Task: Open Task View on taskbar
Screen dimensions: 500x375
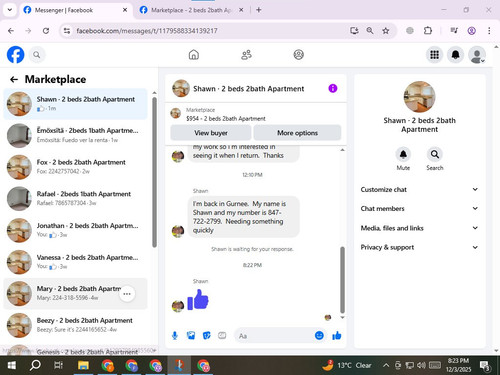Action: 58,365
